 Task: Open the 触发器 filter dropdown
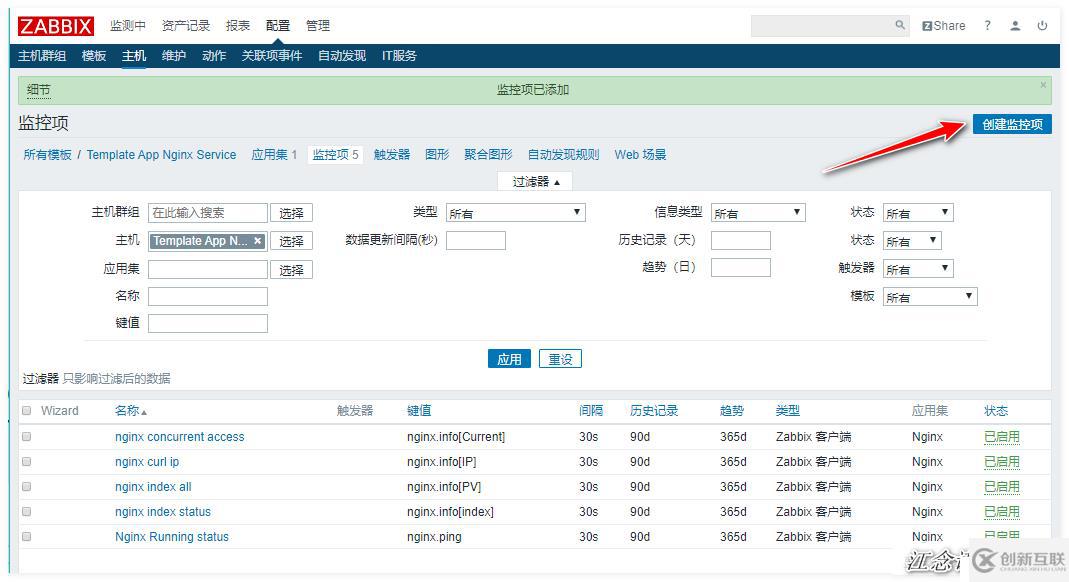click(x=918, y=269)
